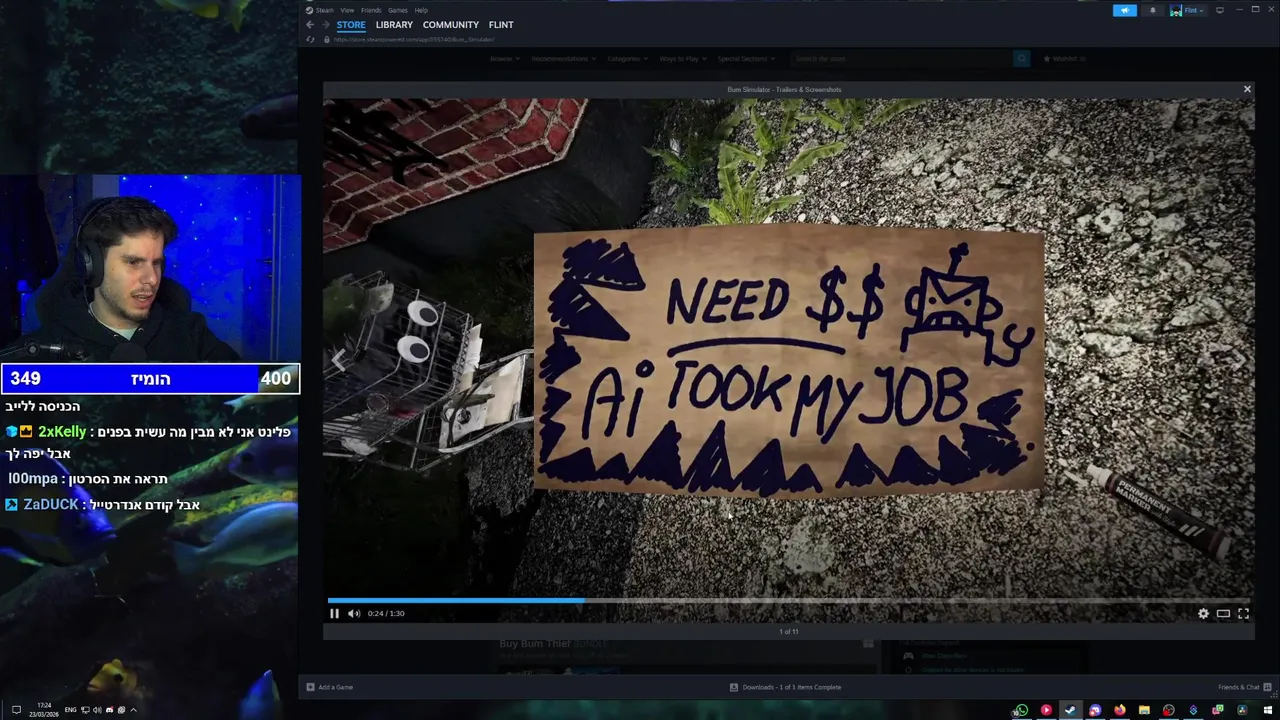
Task: Open the FLINT profile tab
Action: [x=501, y=25]
